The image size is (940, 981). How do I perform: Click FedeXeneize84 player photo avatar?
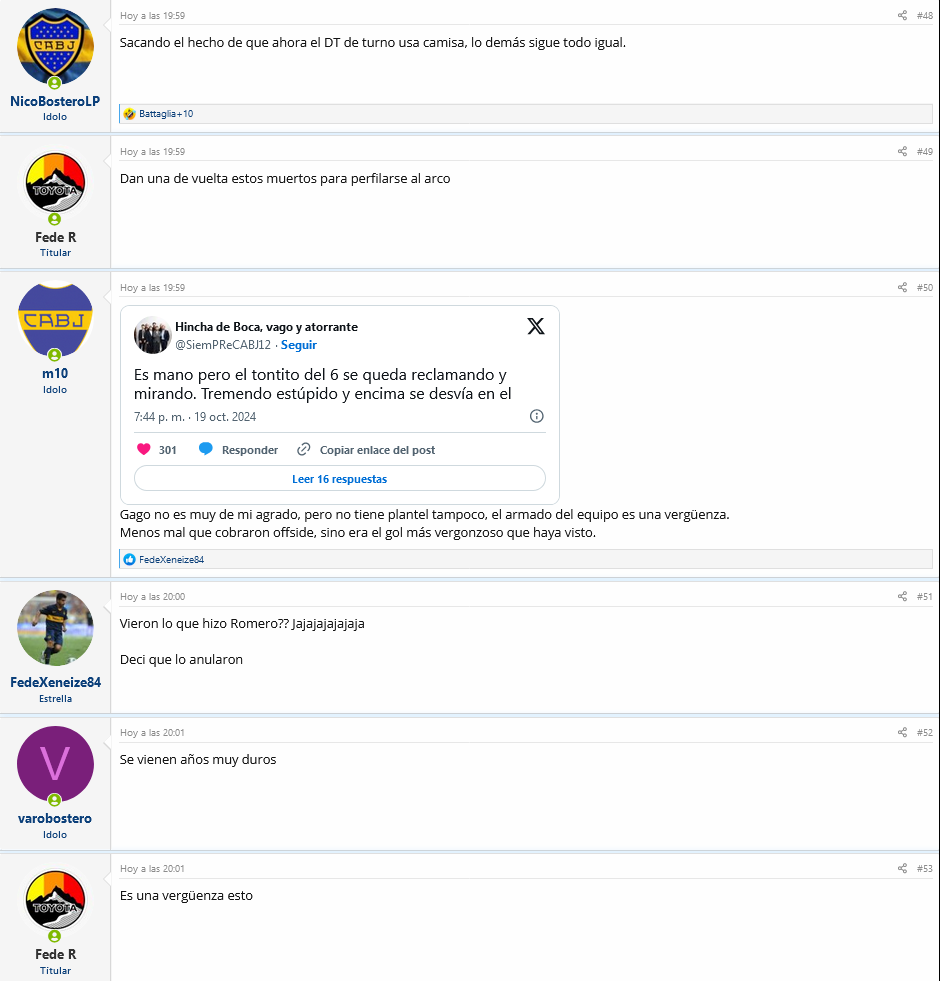pos(55,628)
